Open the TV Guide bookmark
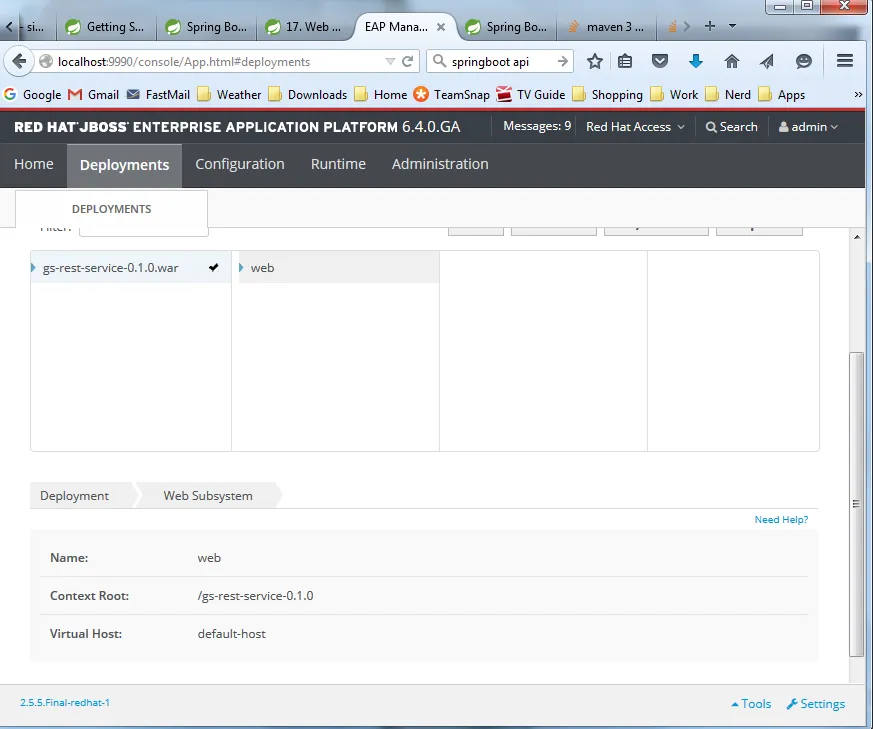 [x=531, y=95]
